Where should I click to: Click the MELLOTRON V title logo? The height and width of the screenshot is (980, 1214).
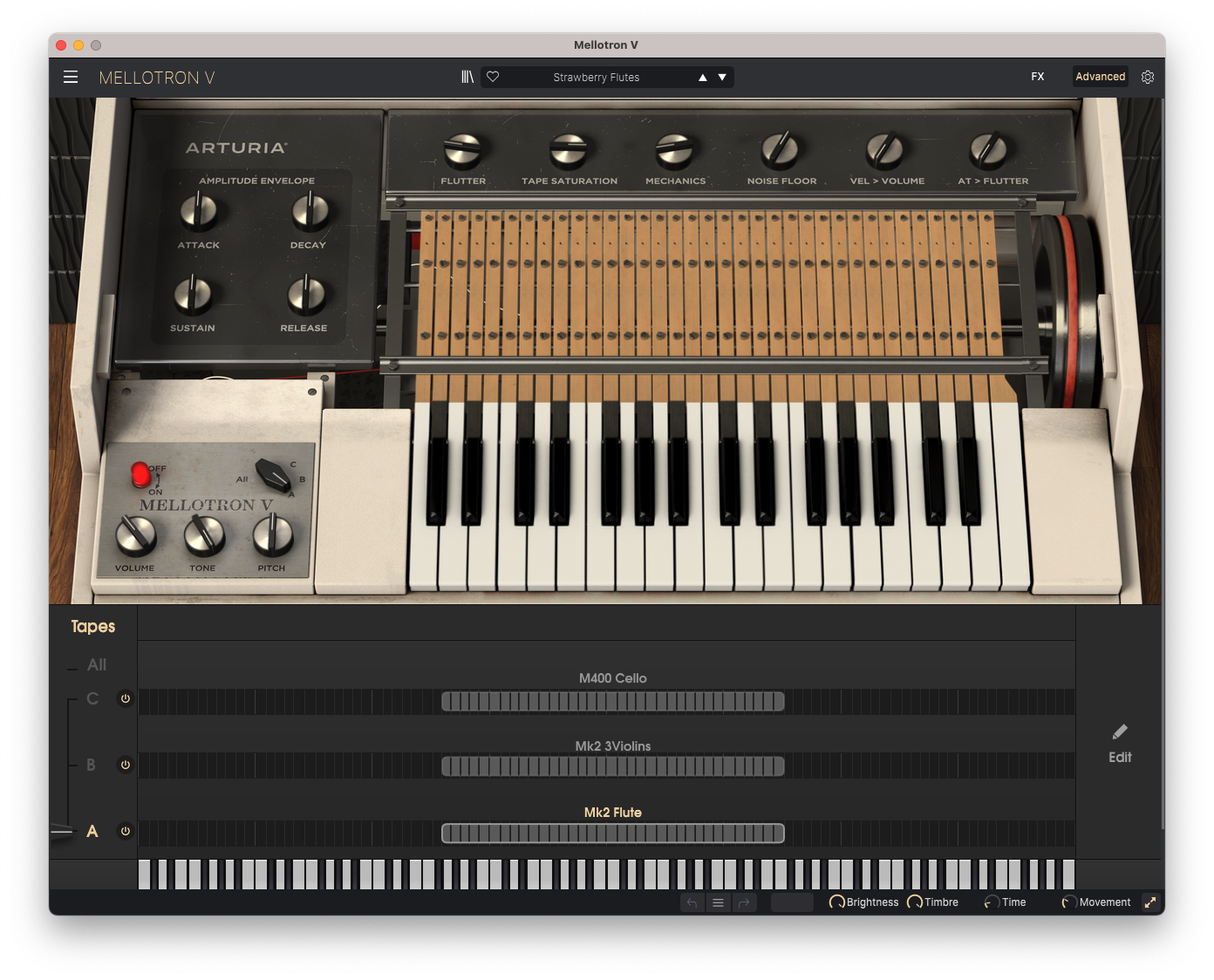click(157, 78)
